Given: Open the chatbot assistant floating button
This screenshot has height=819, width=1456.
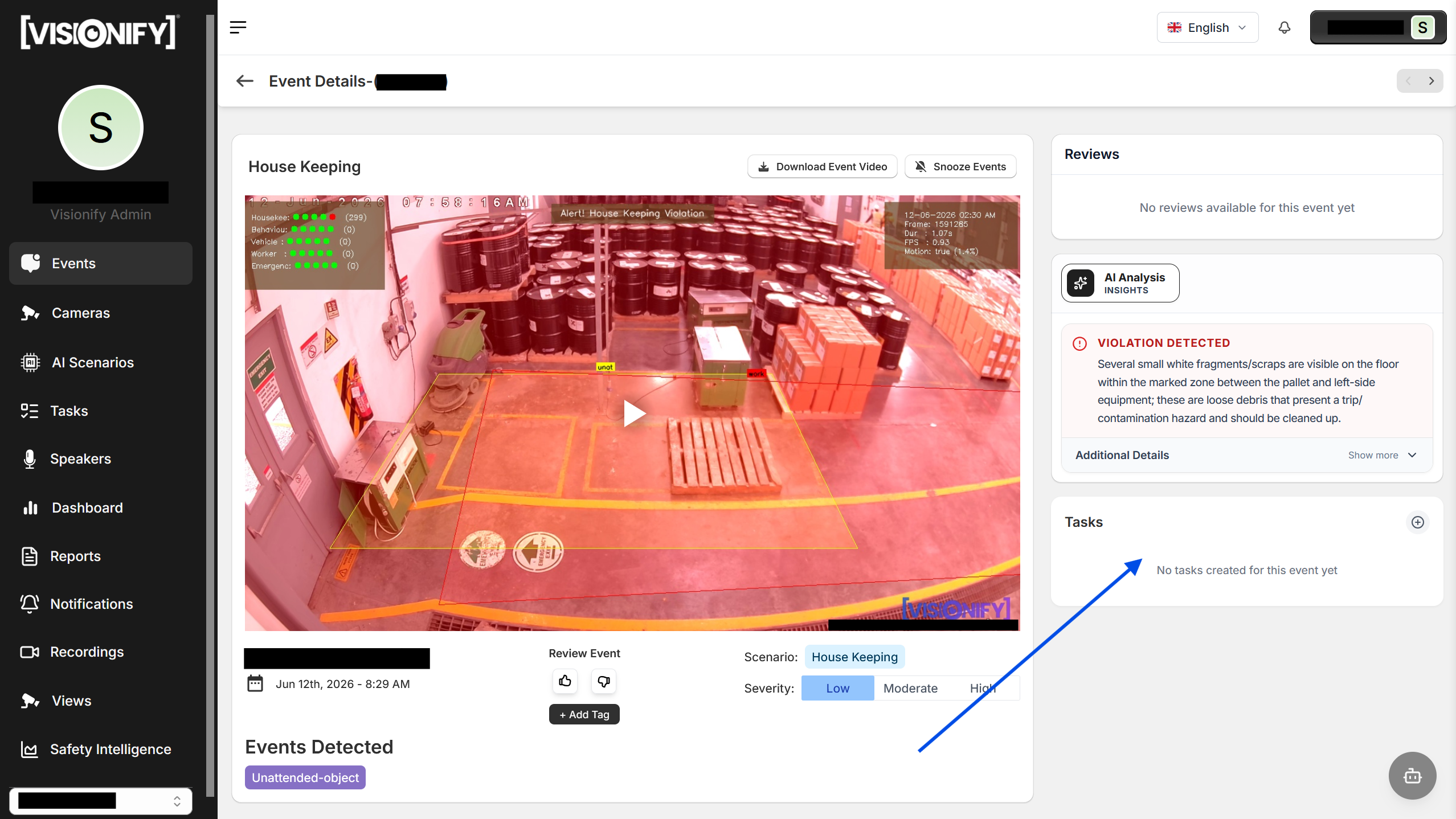Looking at the screenshot, I should 1413,776.
